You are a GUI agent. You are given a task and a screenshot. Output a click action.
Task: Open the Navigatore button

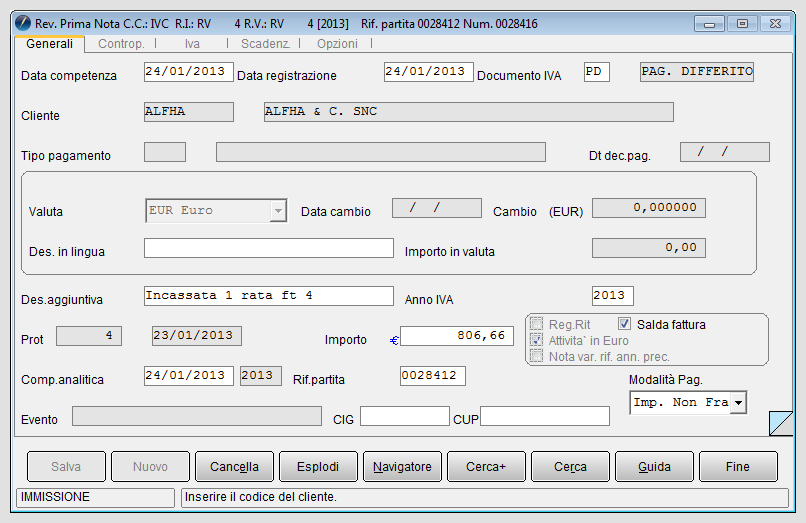[x=402, y=466]
